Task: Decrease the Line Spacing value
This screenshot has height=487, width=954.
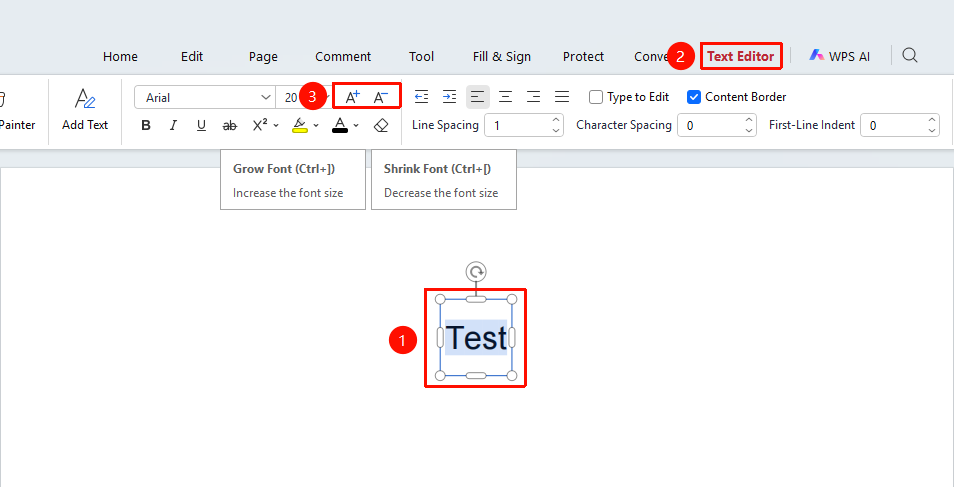Action: tap(556, 130)
